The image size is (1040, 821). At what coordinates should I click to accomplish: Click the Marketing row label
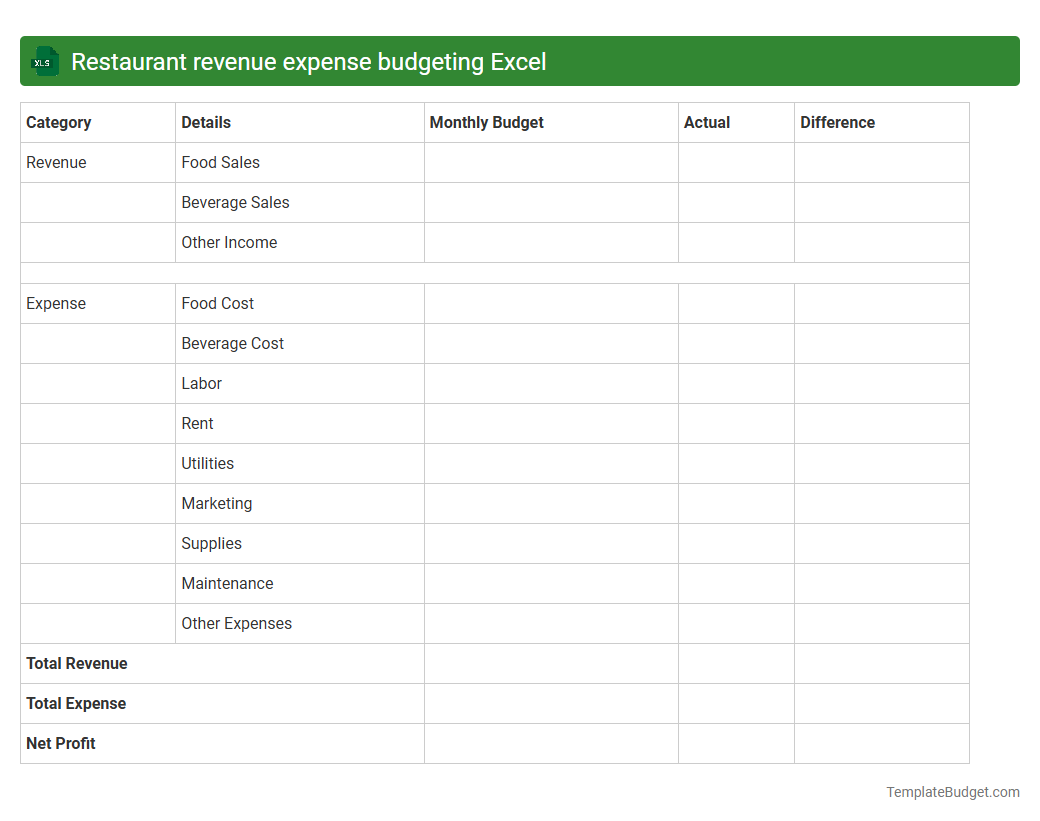click(217, 503)
